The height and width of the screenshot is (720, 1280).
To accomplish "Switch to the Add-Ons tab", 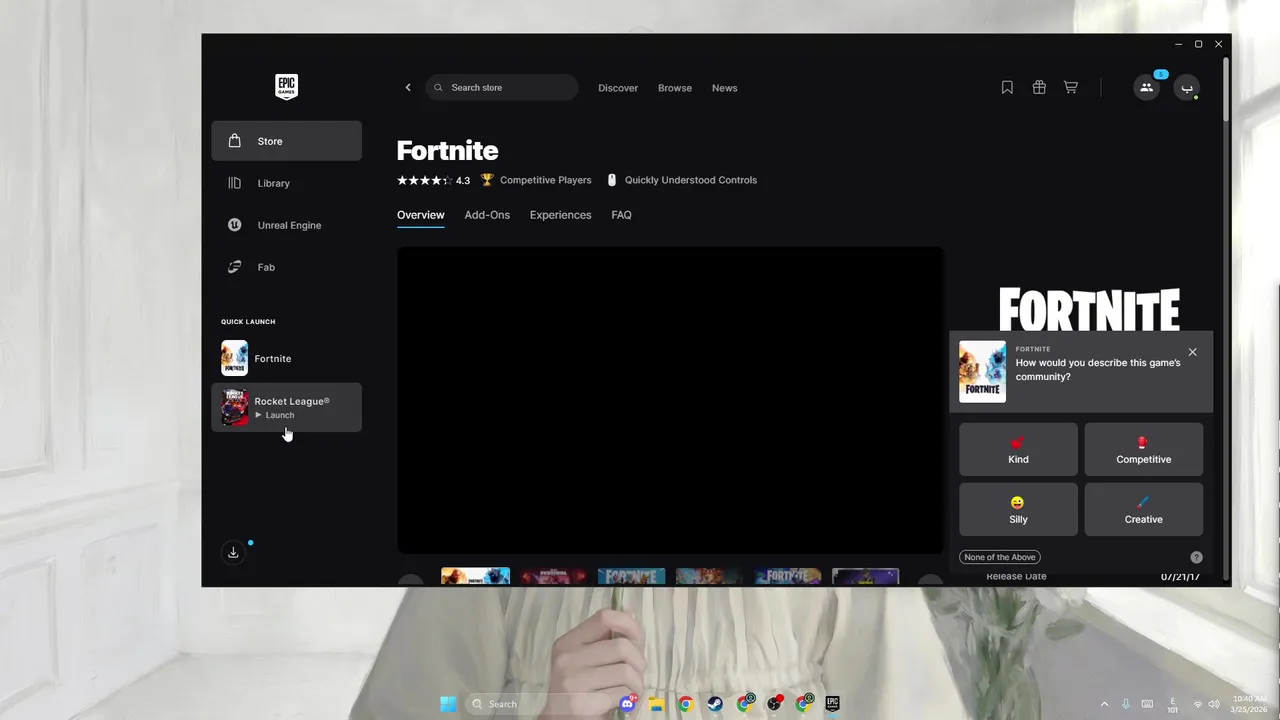I will click(487, 215).
